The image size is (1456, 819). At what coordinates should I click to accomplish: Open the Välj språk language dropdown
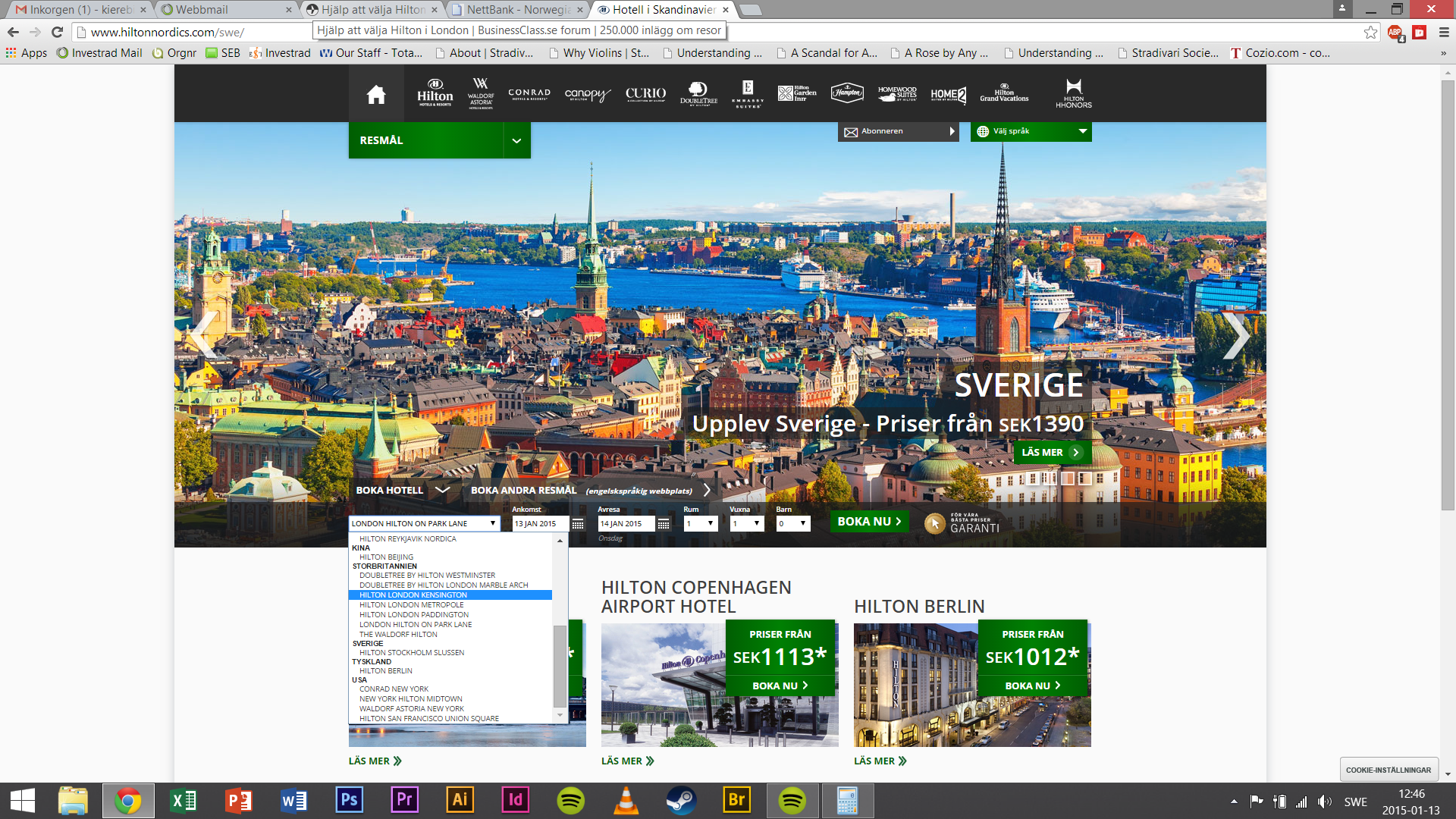point(1031,131)
